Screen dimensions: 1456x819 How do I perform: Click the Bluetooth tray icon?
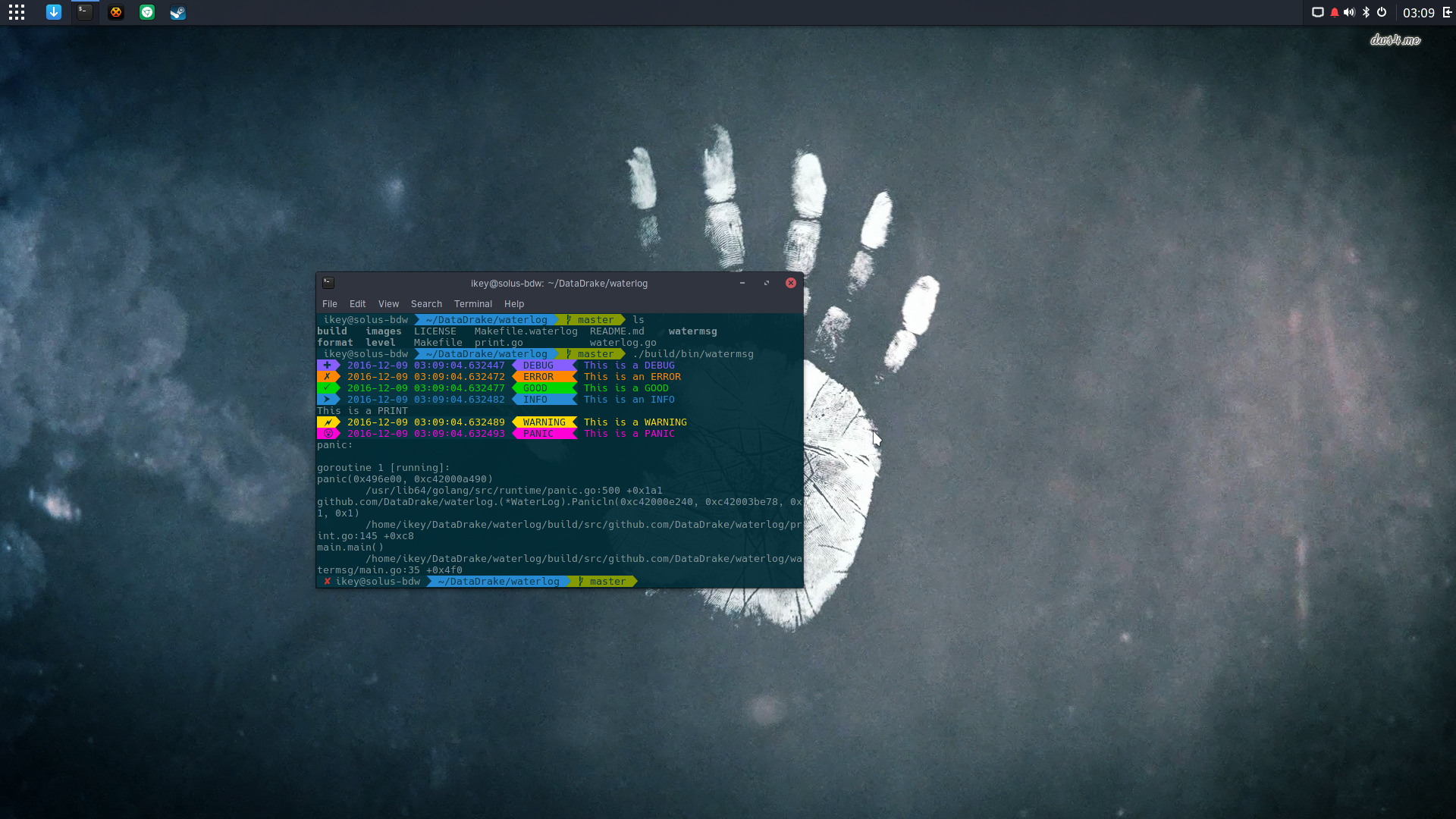(1367, 12)
